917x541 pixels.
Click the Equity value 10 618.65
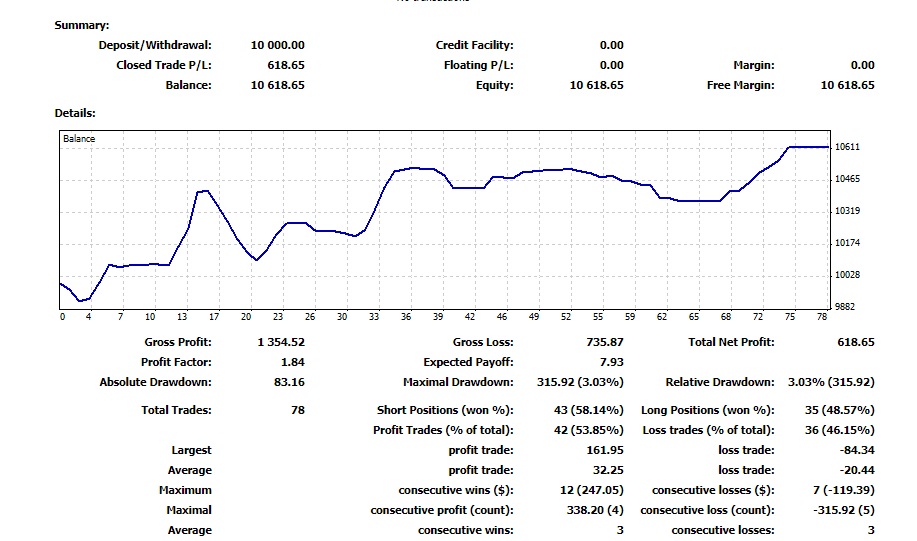click(x=596, y=85)
